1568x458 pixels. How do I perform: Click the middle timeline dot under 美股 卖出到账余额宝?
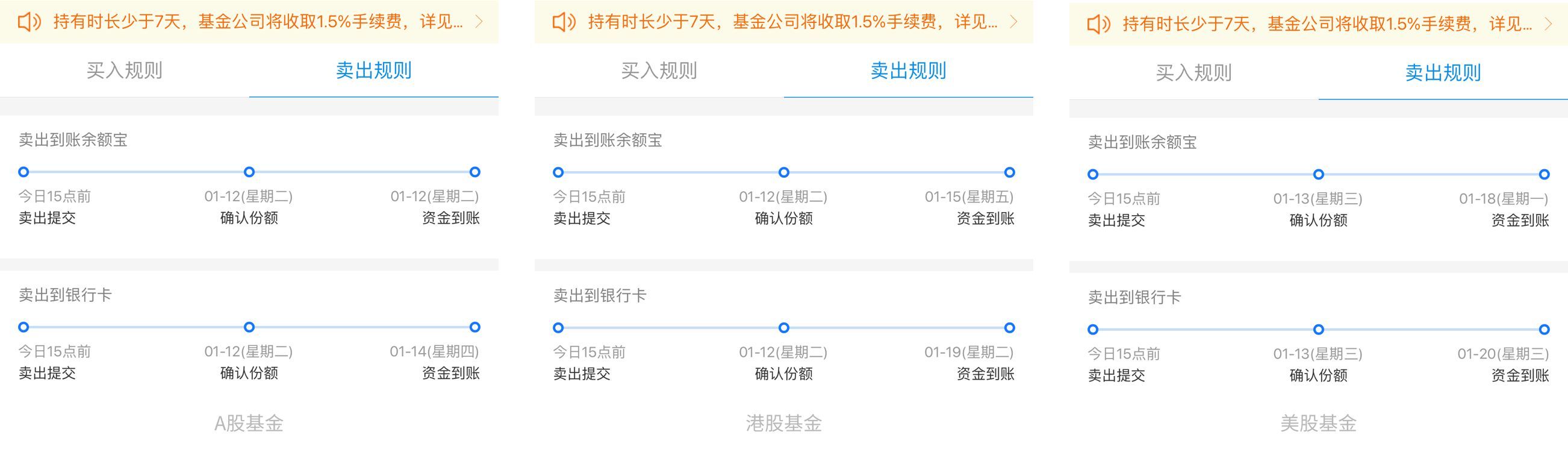point(1318,174)
